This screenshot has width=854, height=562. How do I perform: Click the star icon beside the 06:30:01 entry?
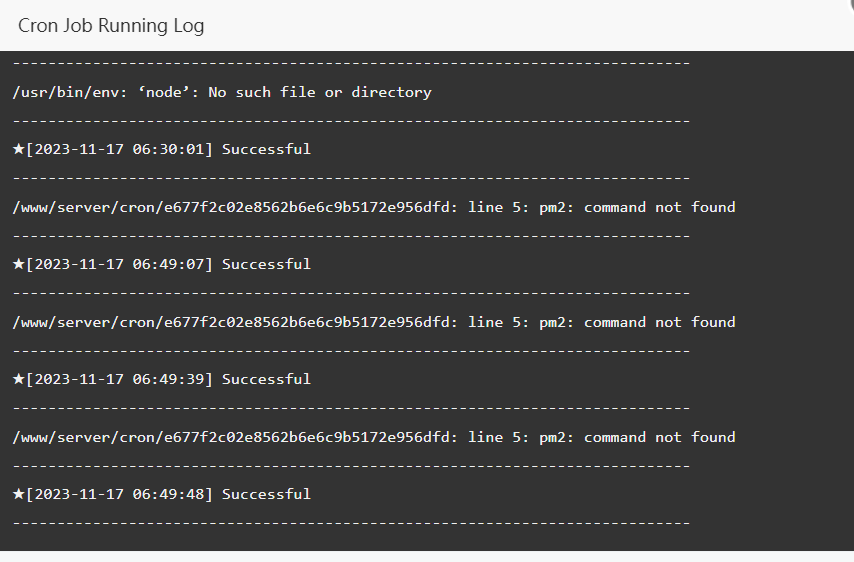pos(18,149)
